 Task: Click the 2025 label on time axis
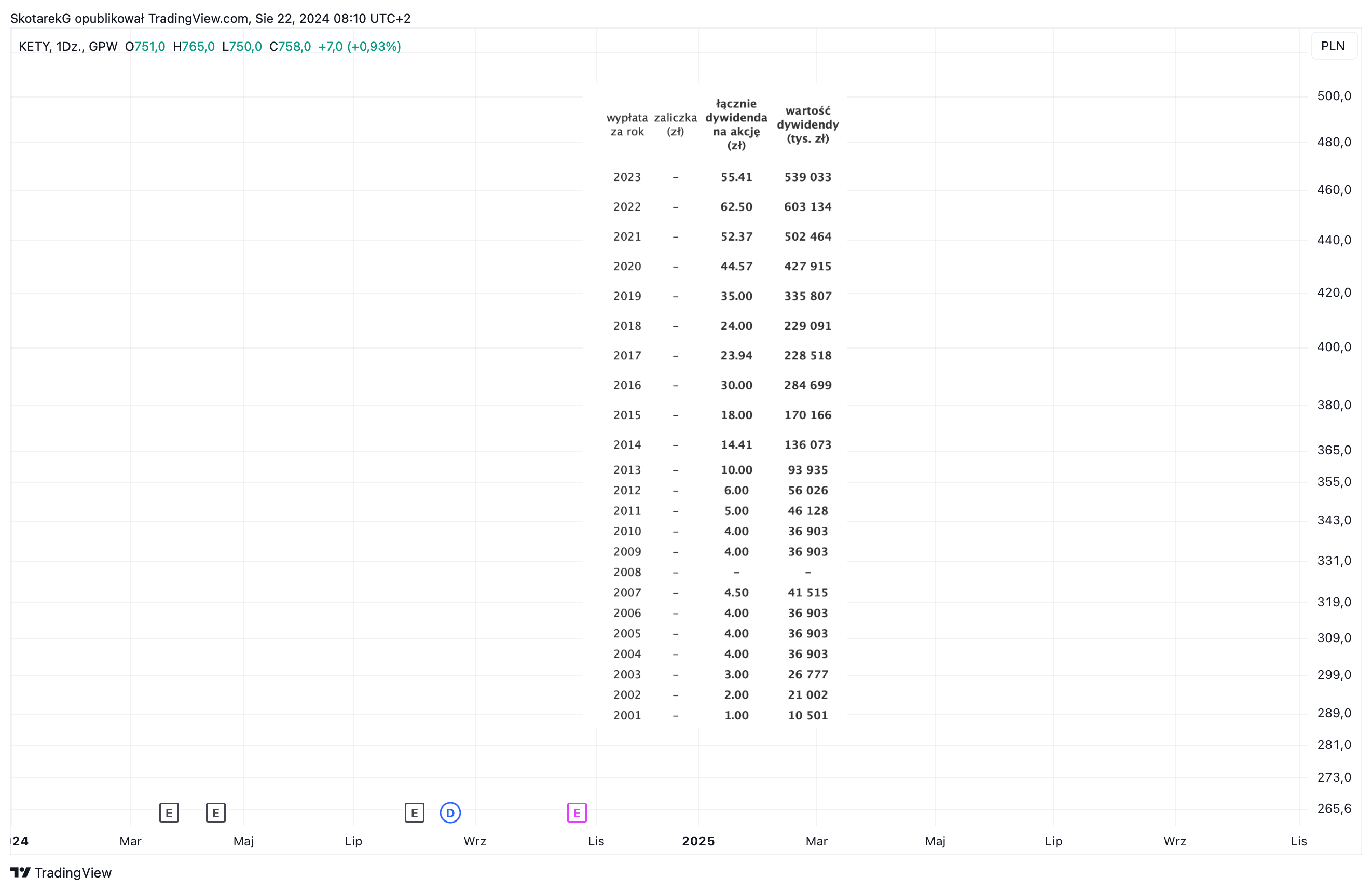[x=698, y=841]
